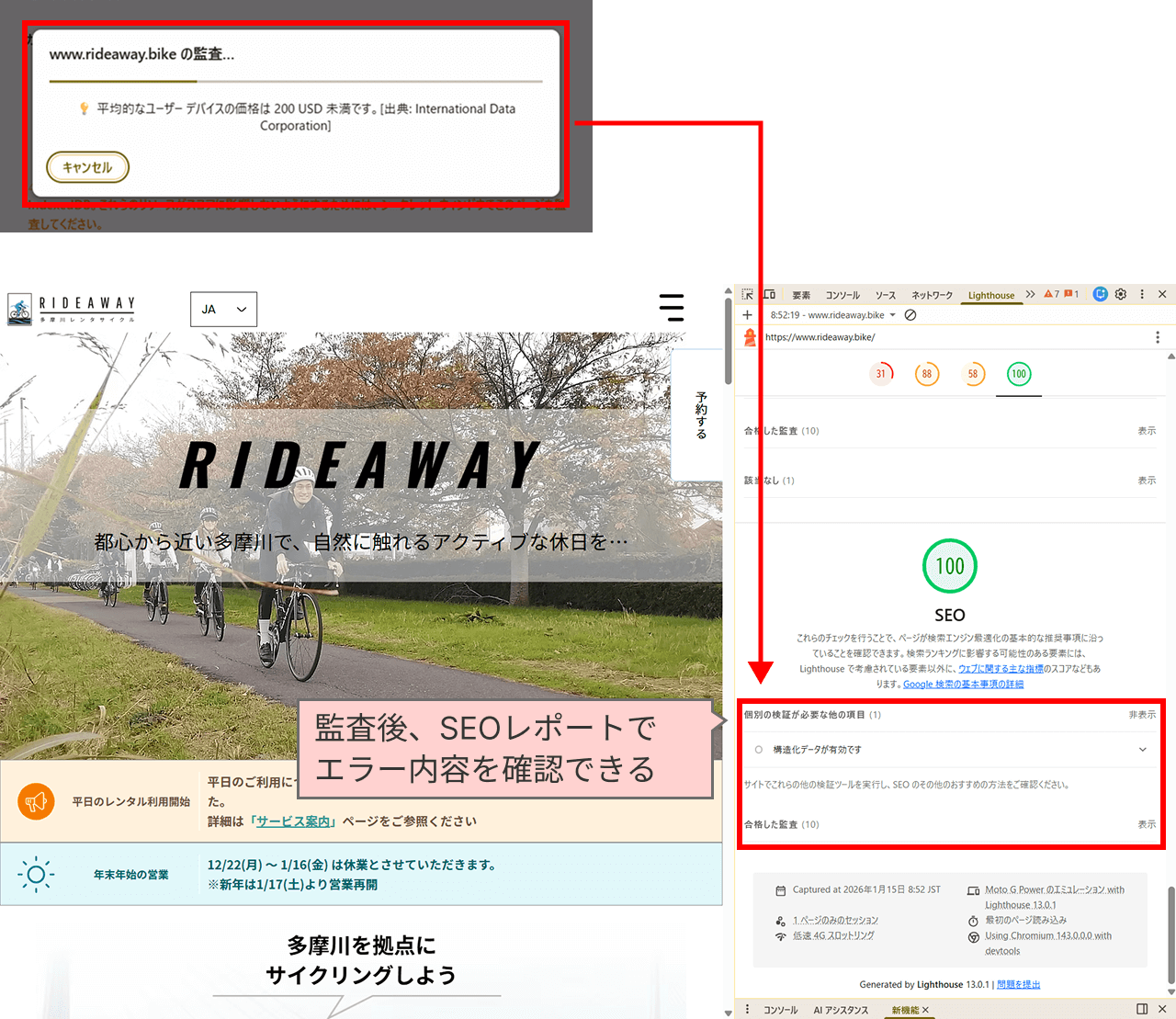This screenshot has height=1019, width=1176.
Task: Expand the 構造化データが有効です chevron
Action: [x=1143, y=750]
